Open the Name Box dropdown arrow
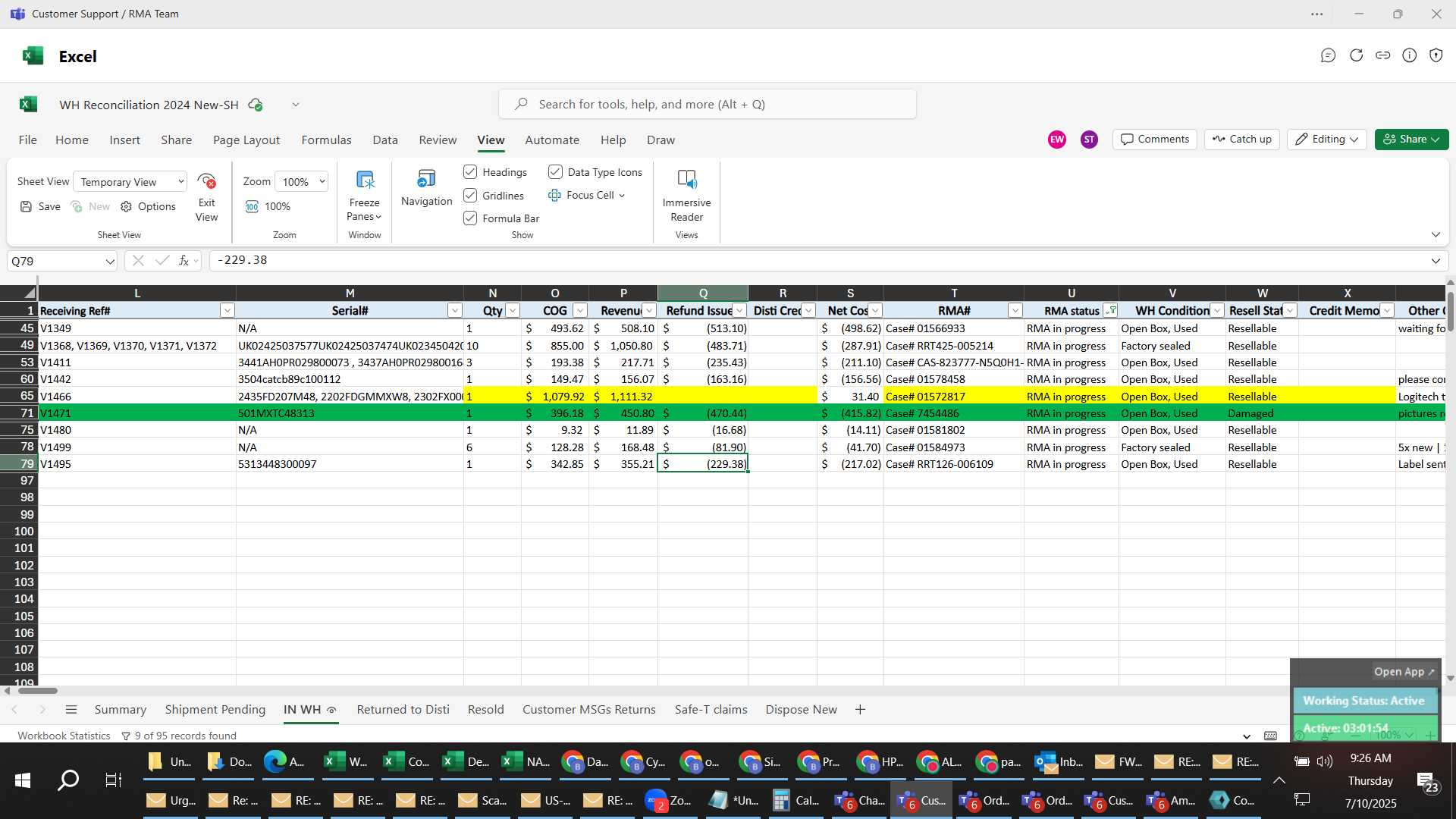The height and width of the screenshot is (819, 1456). pos(110,262)
